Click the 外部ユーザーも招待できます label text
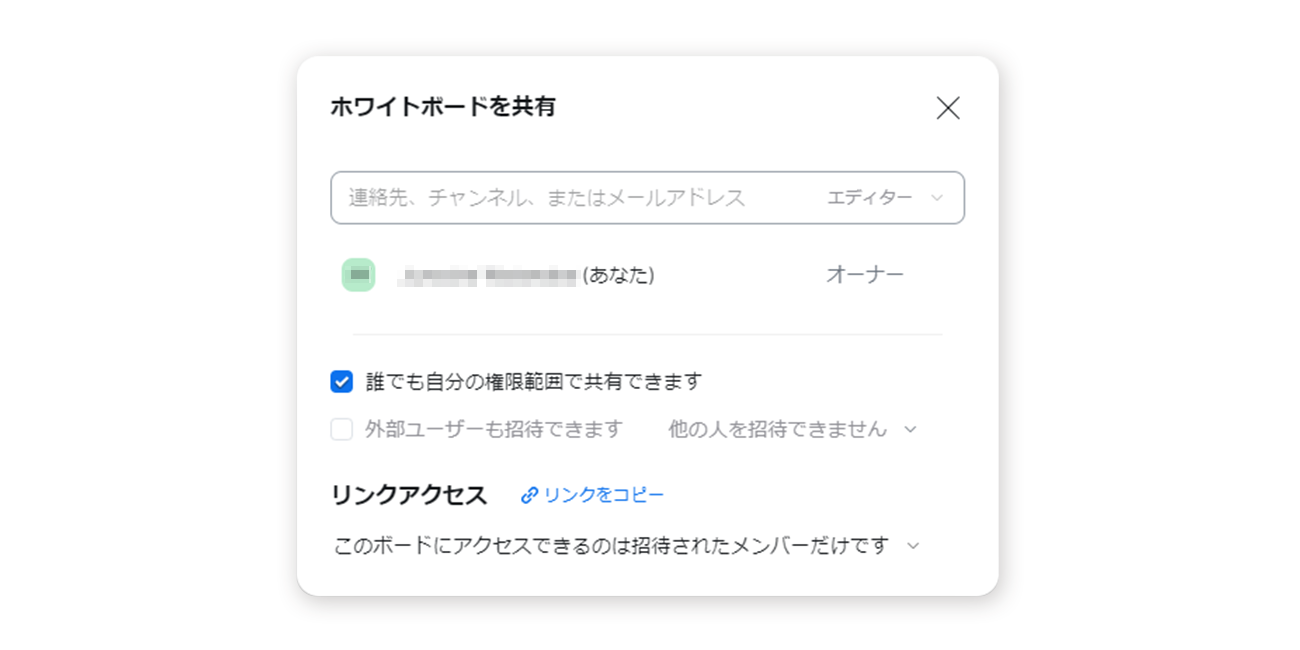Viewport: 1300px width, 650px height. tap(494, 429)
